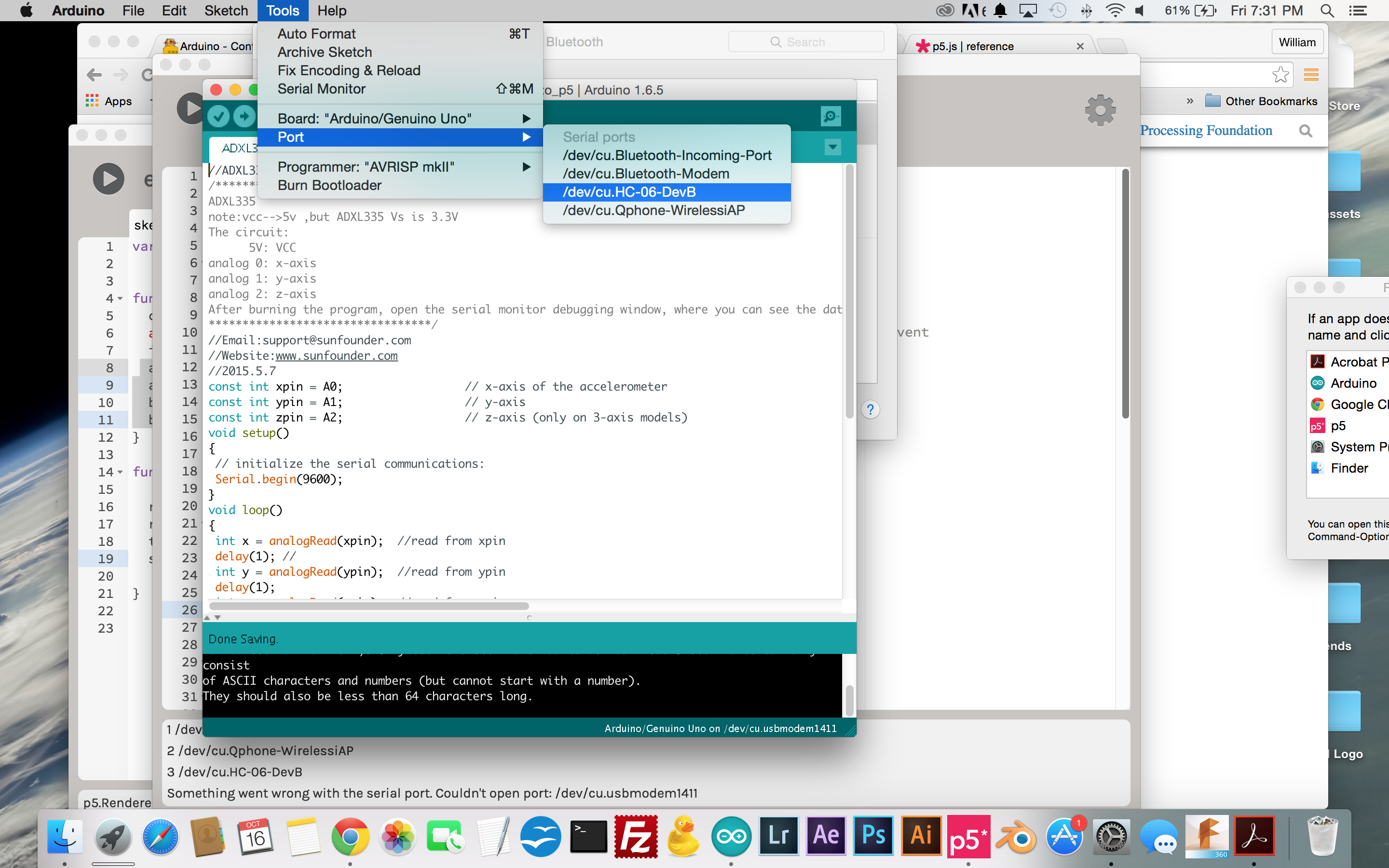
Task: Open Calendar in the Dock
Action: pos(256,836)
